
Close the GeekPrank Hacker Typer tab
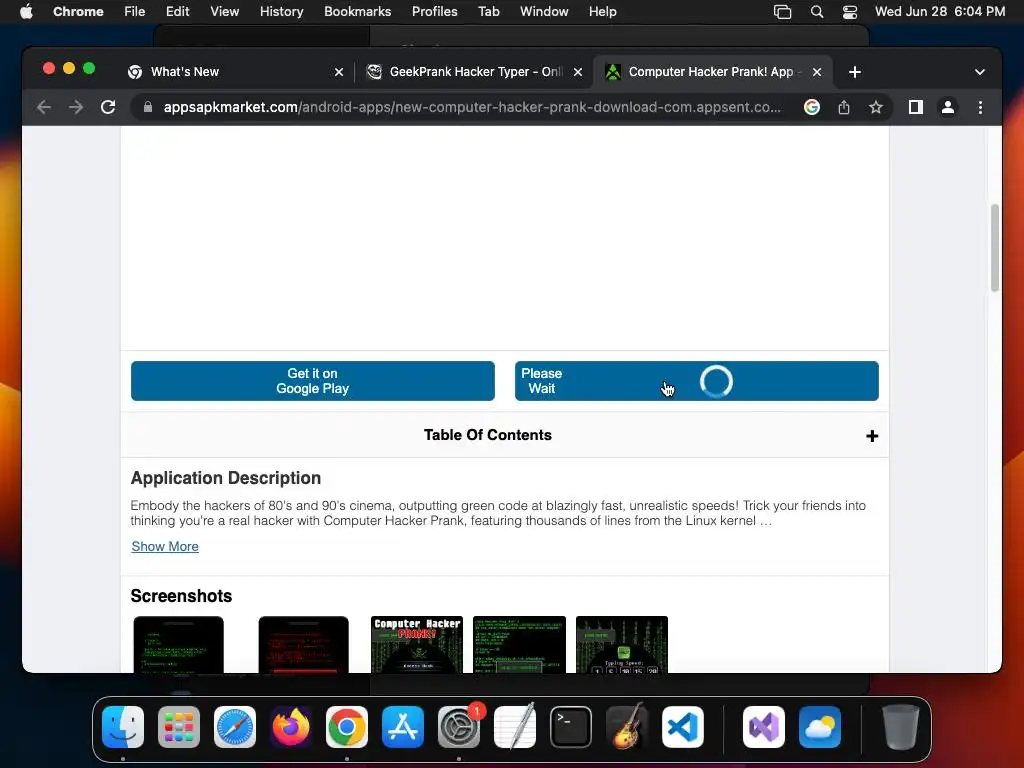(578, 72)
